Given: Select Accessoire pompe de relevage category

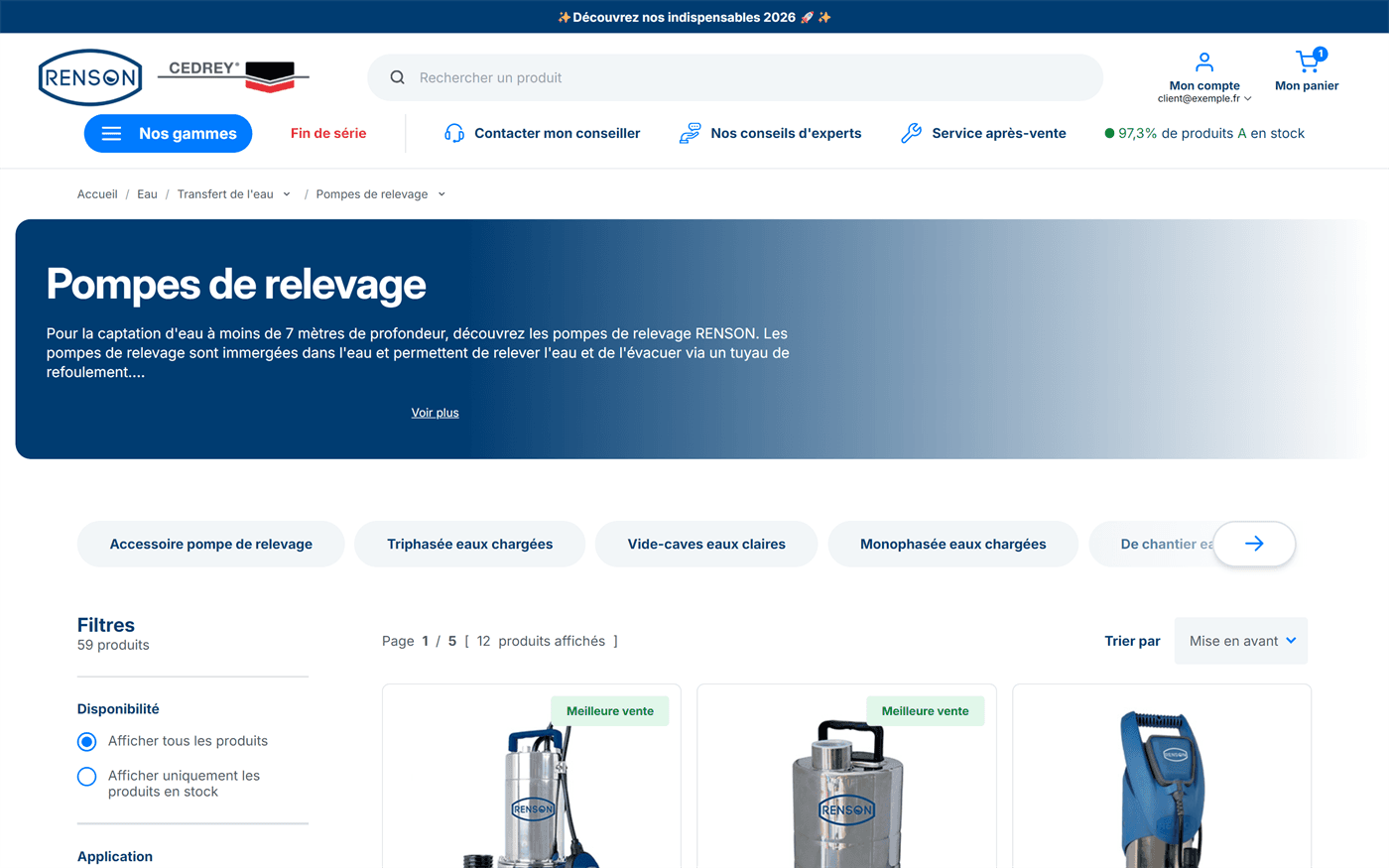Looking at the screenshot, I should click(211, 544).
